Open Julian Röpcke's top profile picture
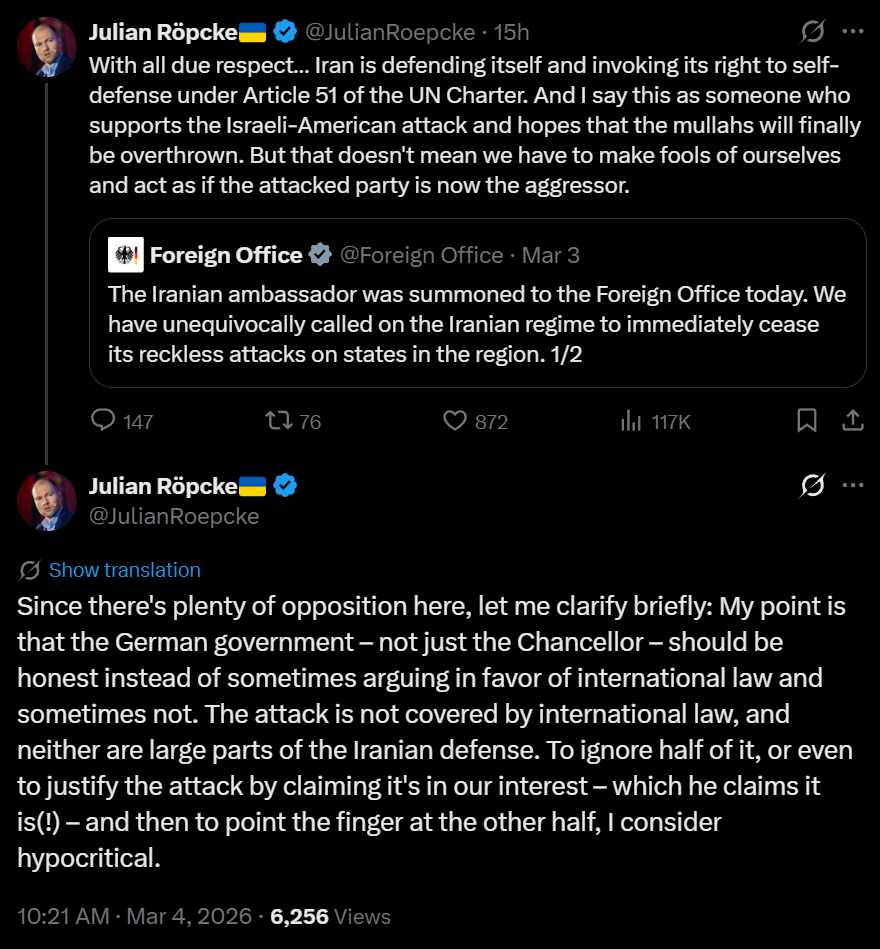Image resolution: width=880 pixels, height=949 pixels. [x=47, y=47]
